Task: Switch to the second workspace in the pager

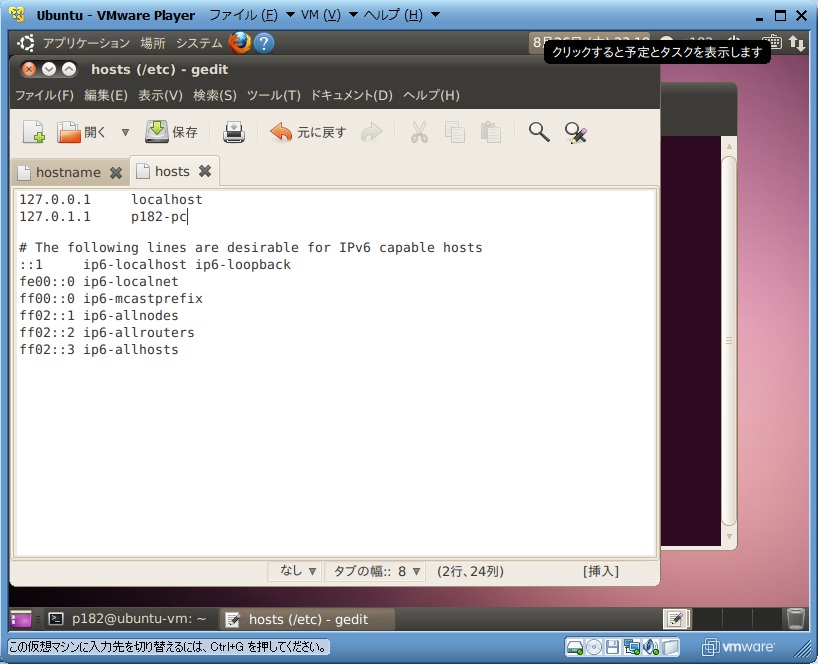Action: (x=705, y=619)
